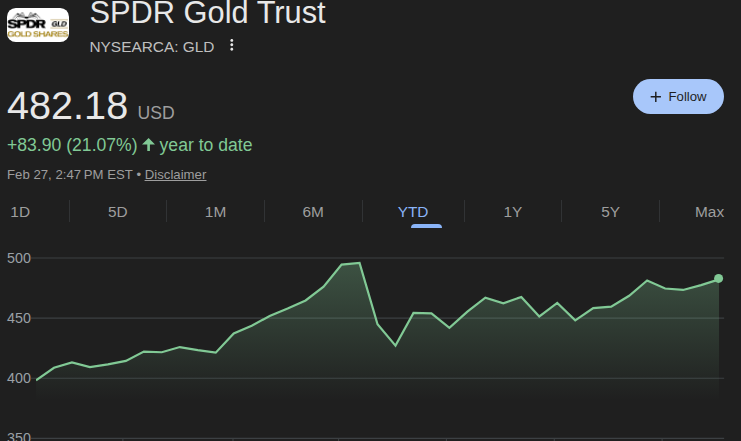Click the 400 axis label
The height and width of the screenshot is (441, 741).
click(x=19, y=378)
